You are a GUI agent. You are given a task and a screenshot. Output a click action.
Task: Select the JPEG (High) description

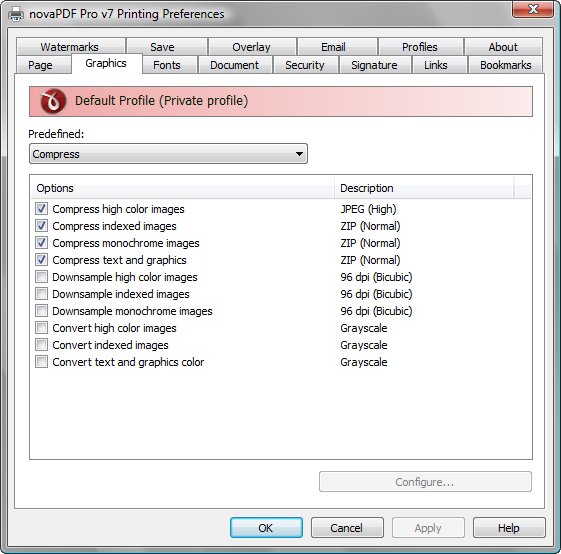pos(368,209)
